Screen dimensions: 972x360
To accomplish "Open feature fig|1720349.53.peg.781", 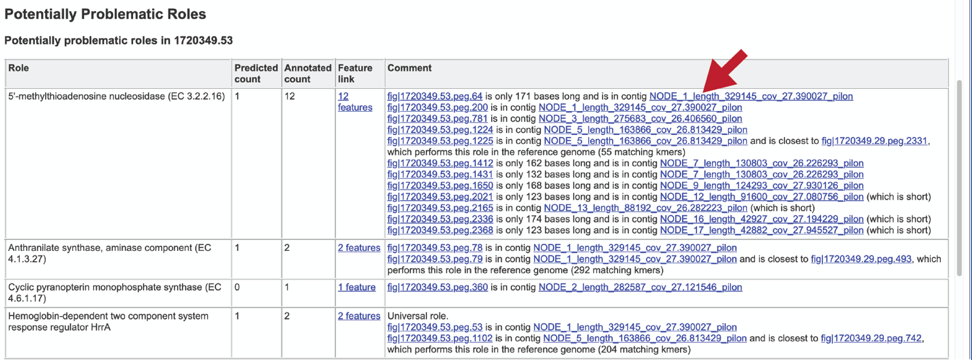I will point(437,118).
